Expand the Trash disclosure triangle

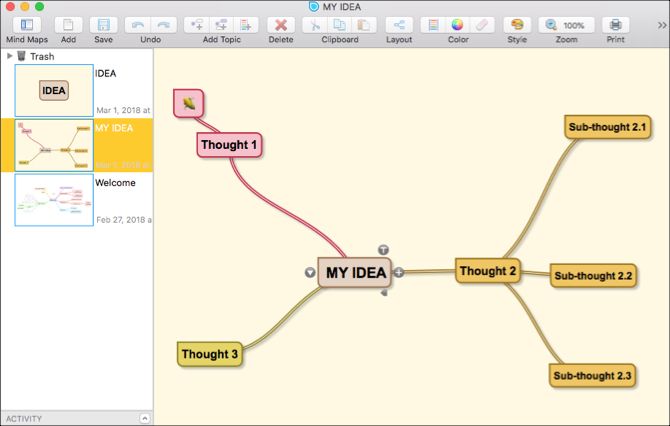click(9, 56)
